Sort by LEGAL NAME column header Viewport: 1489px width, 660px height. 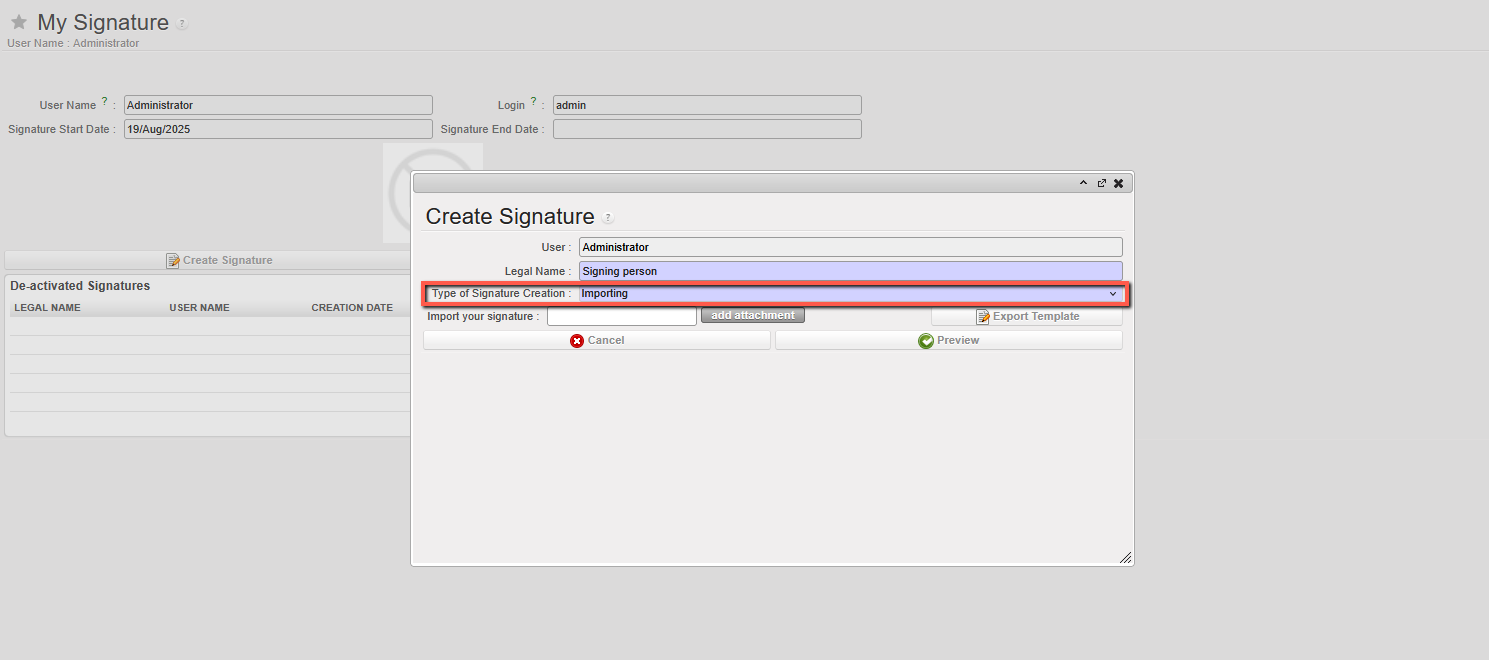[x=47, y=308]
